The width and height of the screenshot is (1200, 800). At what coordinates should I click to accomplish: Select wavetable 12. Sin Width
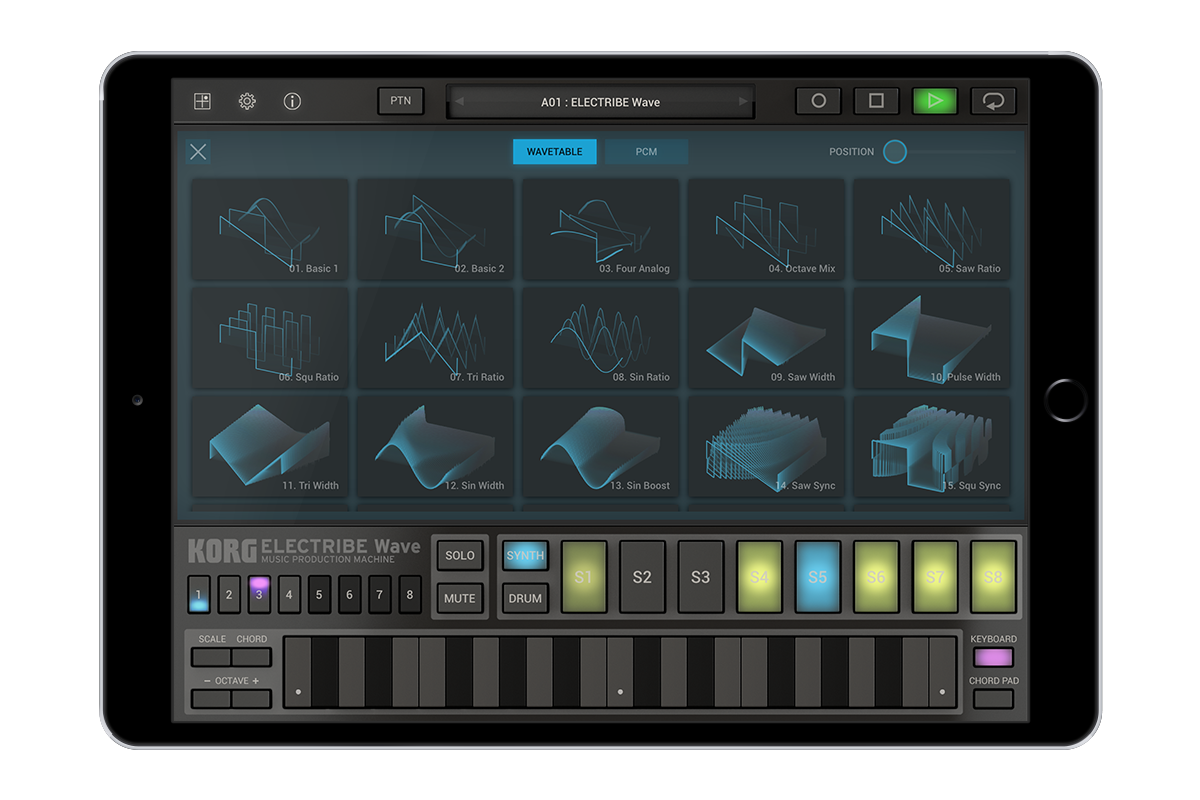(435, 446)
